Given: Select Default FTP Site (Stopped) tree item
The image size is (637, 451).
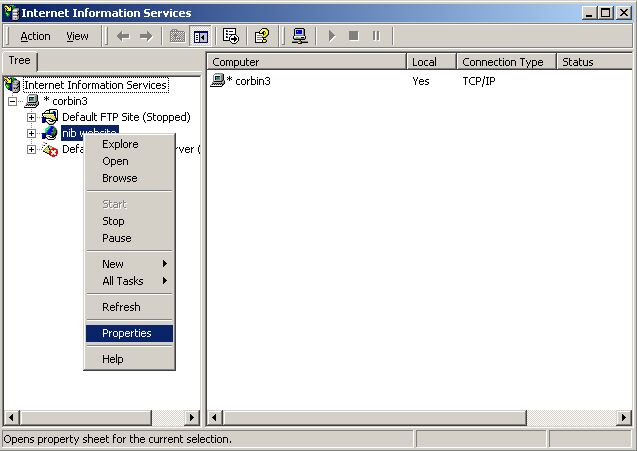Looking at the screenshot, I should coord(126,117).
